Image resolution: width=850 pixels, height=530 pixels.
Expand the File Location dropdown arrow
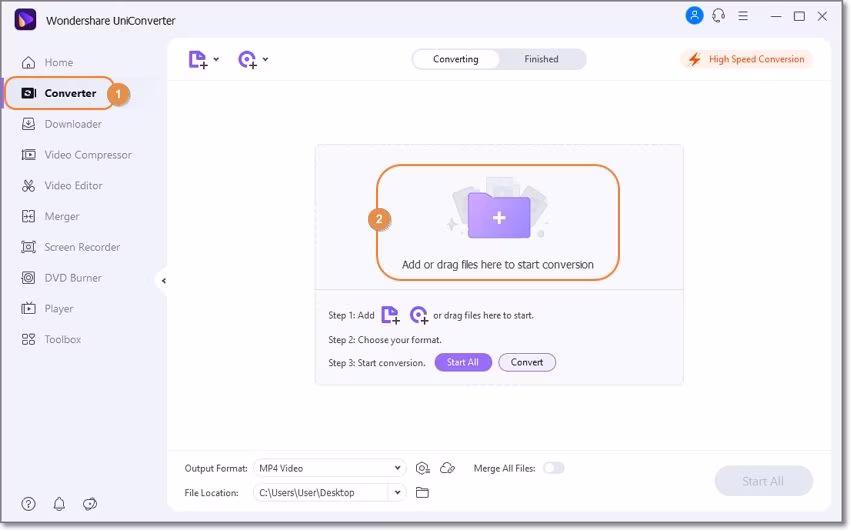pyautogui.click(x=397, y=493)
